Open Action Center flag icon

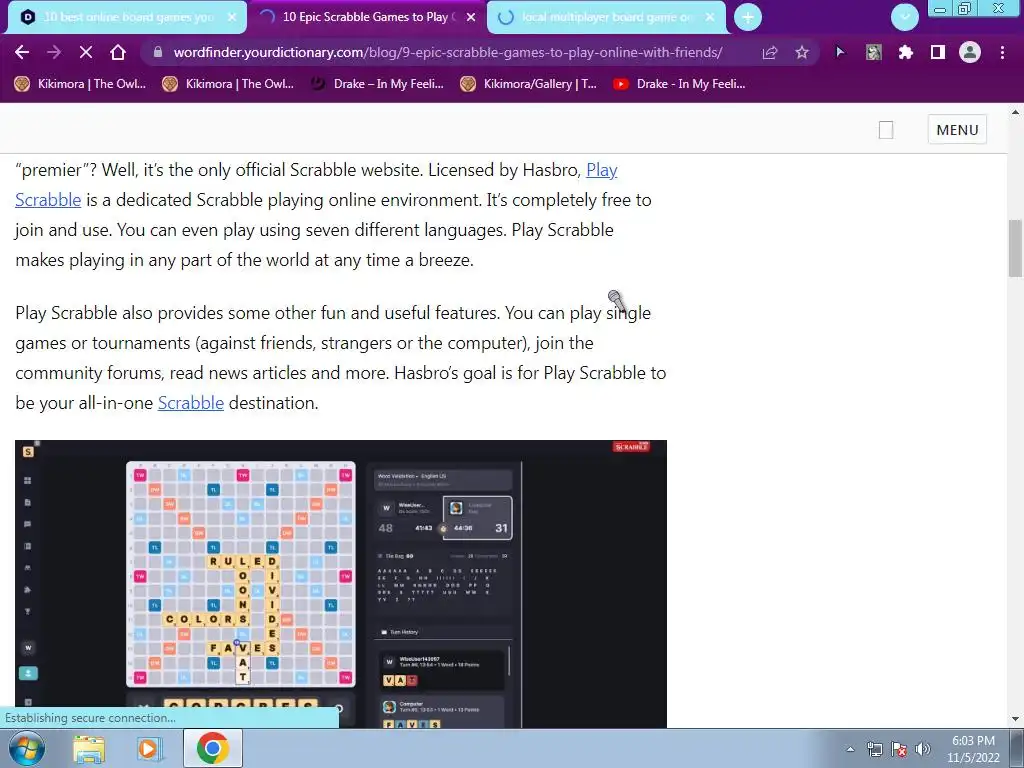point(899,749)
